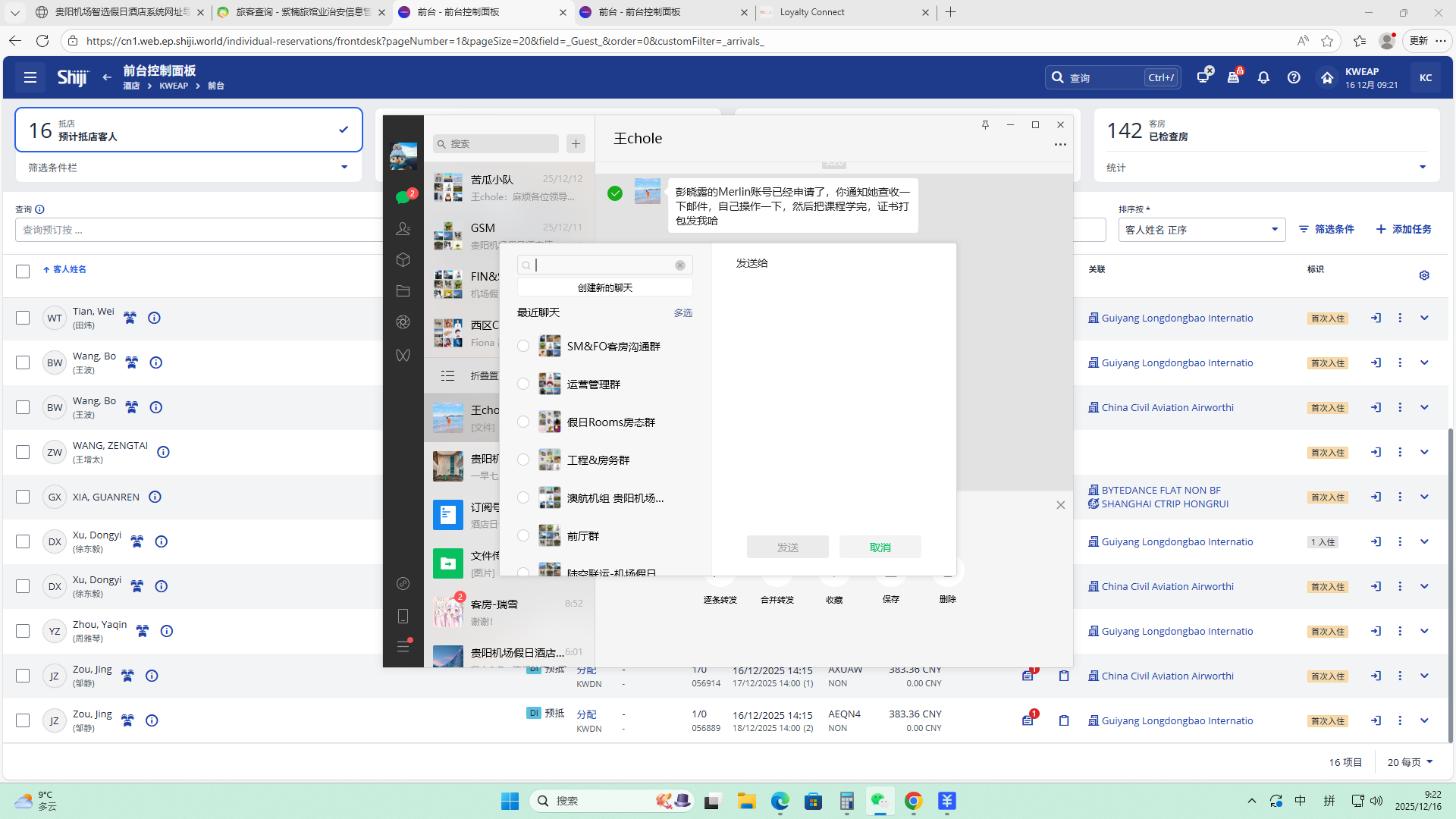This screenshot has width=1456, height=819.
Task: Click the 取消 button in forward dialog
Action: pyautogui.click(x=880, y=547)
